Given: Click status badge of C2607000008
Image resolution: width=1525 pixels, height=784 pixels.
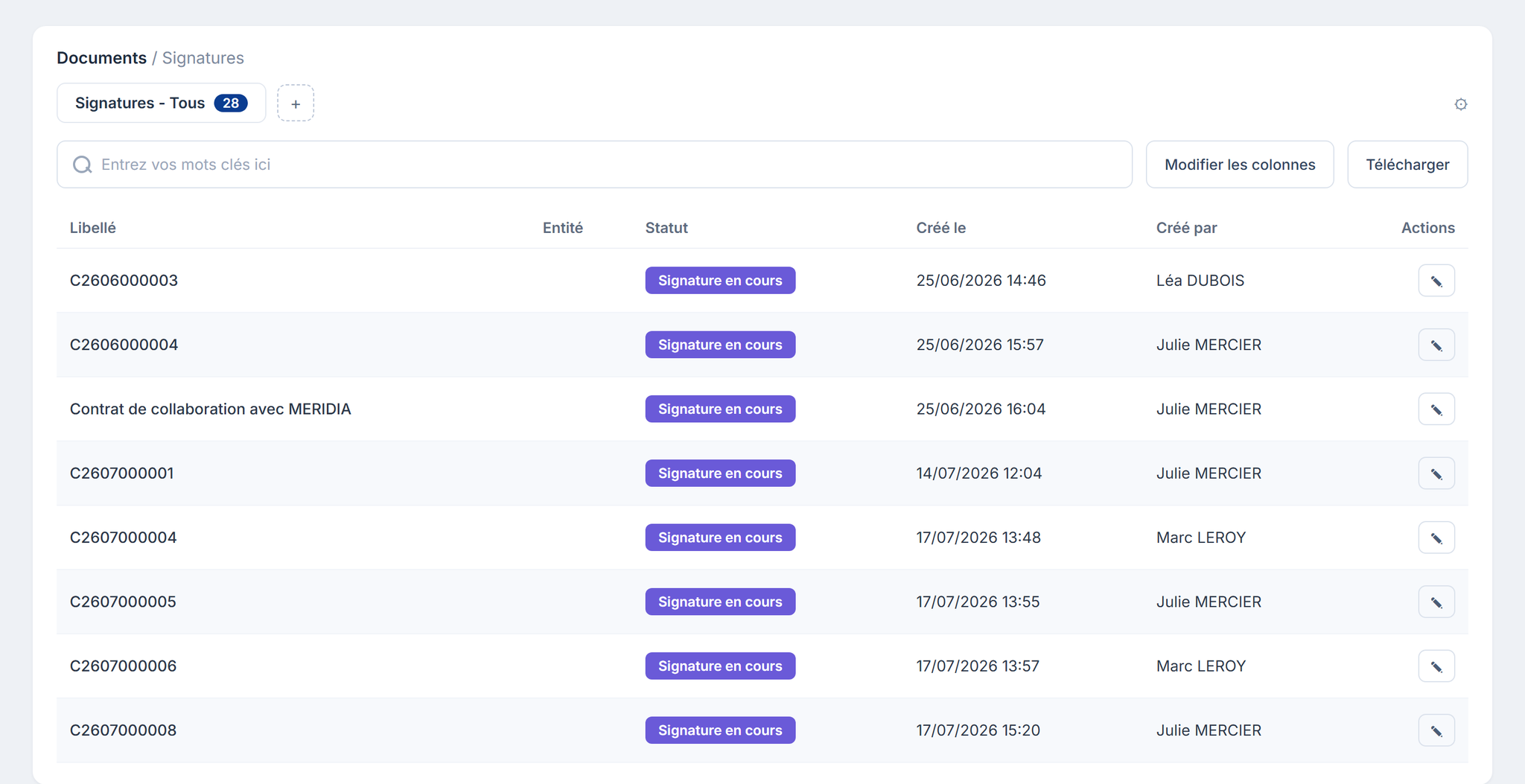Looking at the screenshot, I should click(x=720, y=730).
